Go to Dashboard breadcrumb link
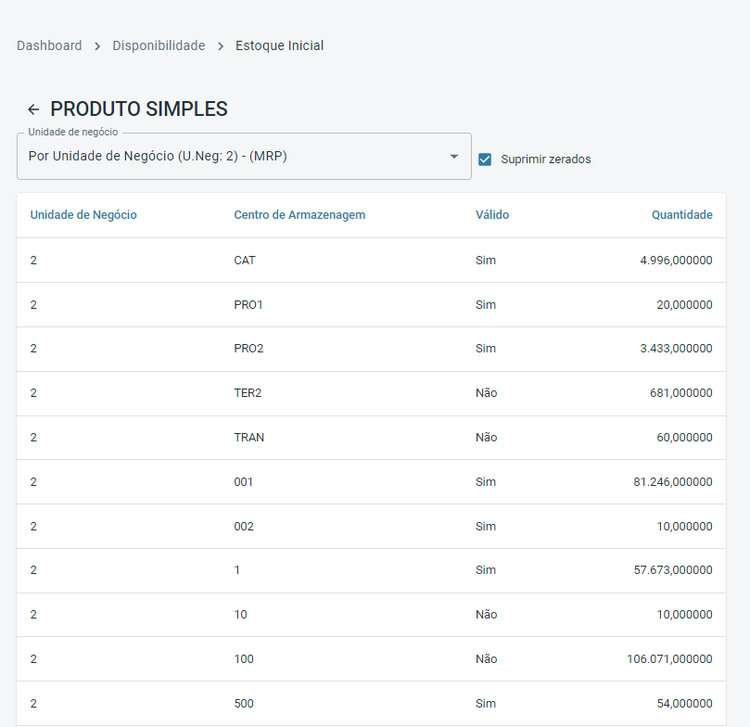This screenshot has width=750, height=727. click(x=49, y=46)
